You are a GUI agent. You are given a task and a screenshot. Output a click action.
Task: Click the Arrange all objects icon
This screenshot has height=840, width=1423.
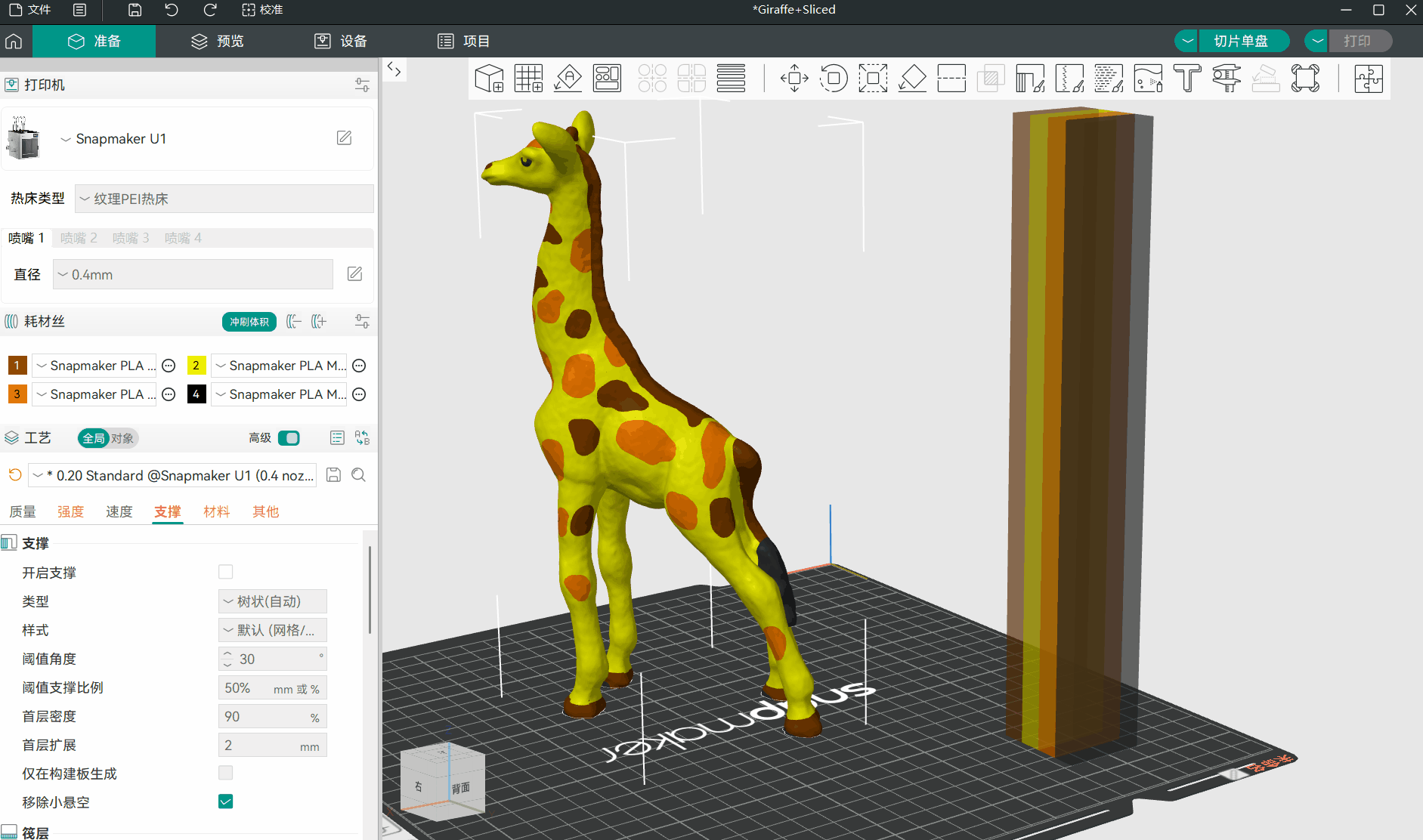(607, 78)
